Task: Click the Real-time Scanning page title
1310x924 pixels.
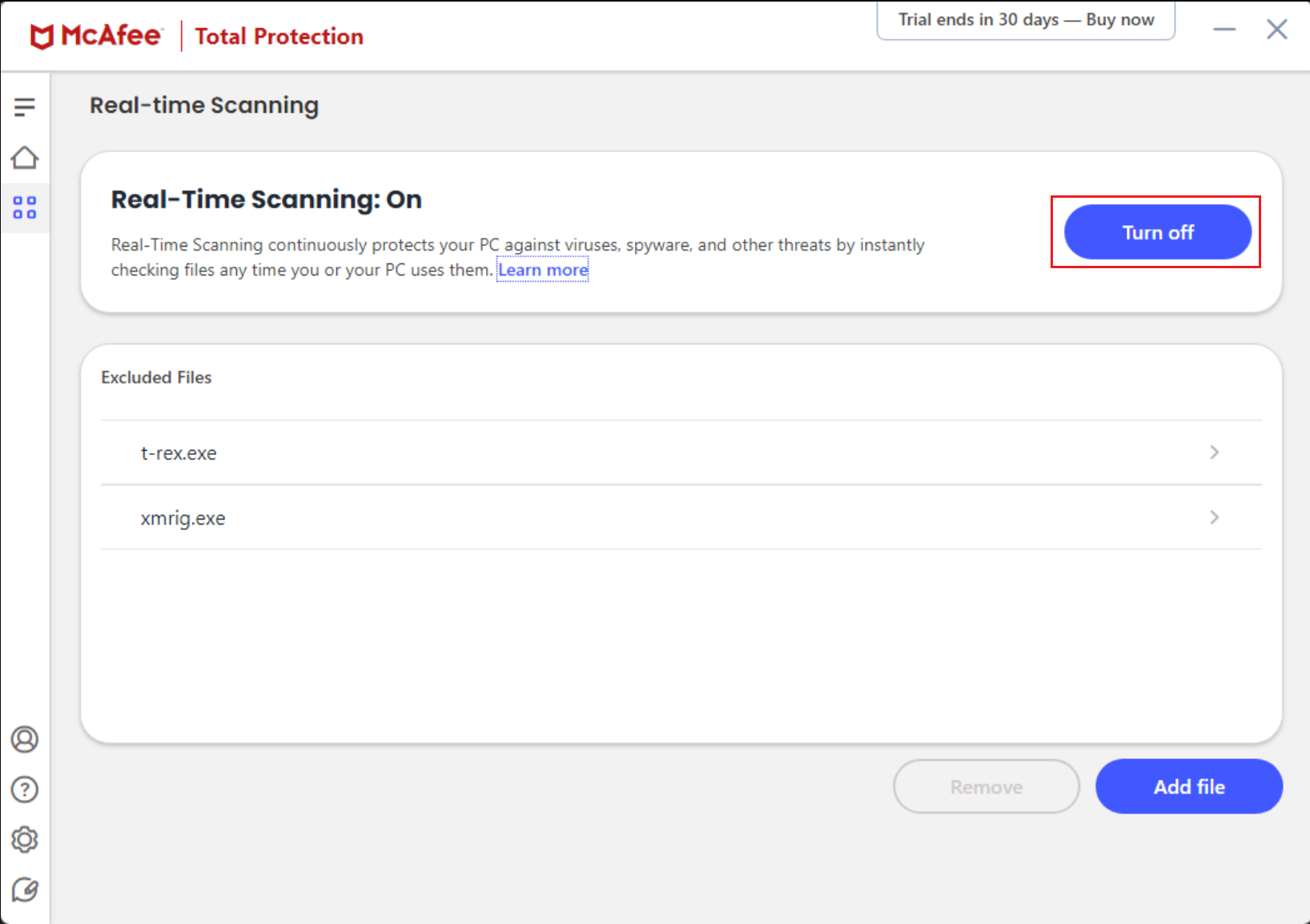Action: (x=204, y=106)
